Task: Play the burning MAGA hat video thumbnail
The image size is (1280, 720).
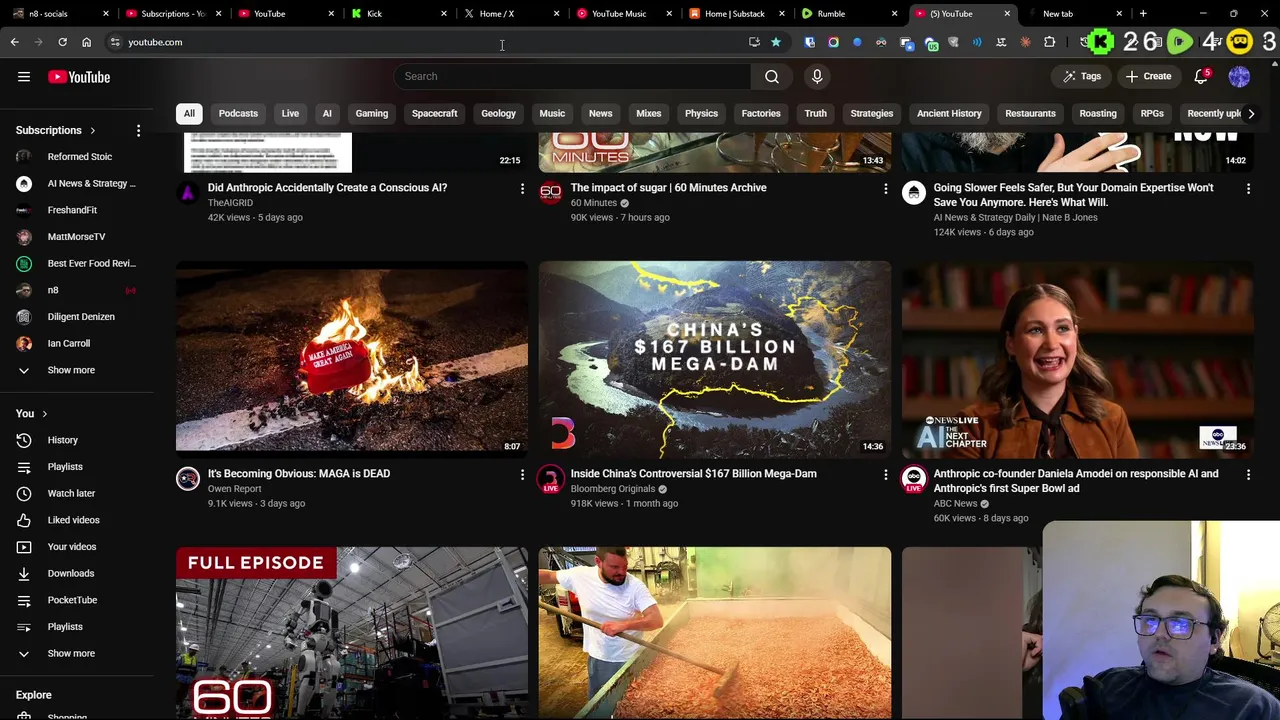Action: pyautogui.click(x=352, y=358)
